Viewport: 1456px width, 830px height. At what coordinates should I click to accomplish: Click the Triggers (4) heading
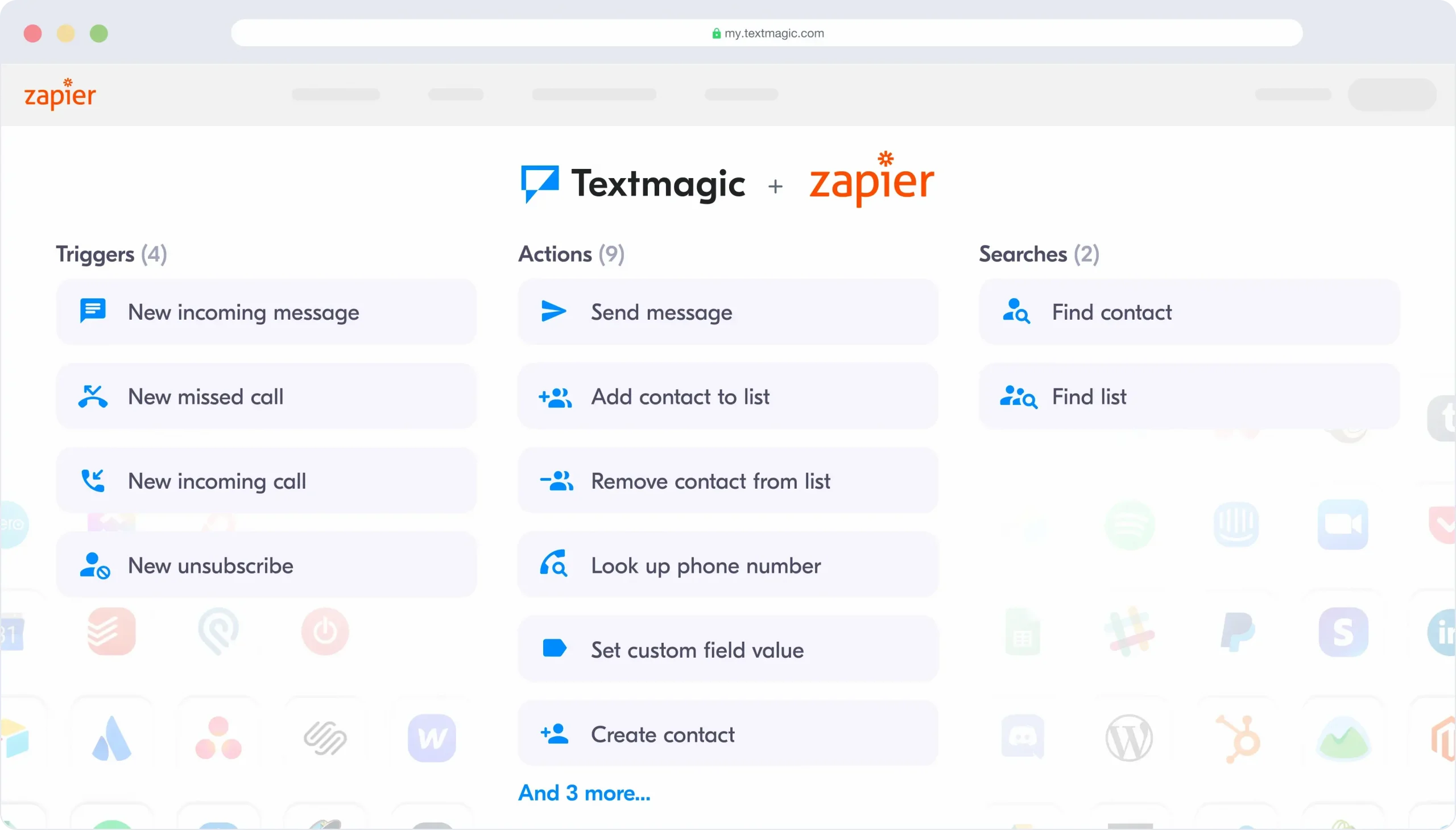pyautogui.click(x=111, y=254)
